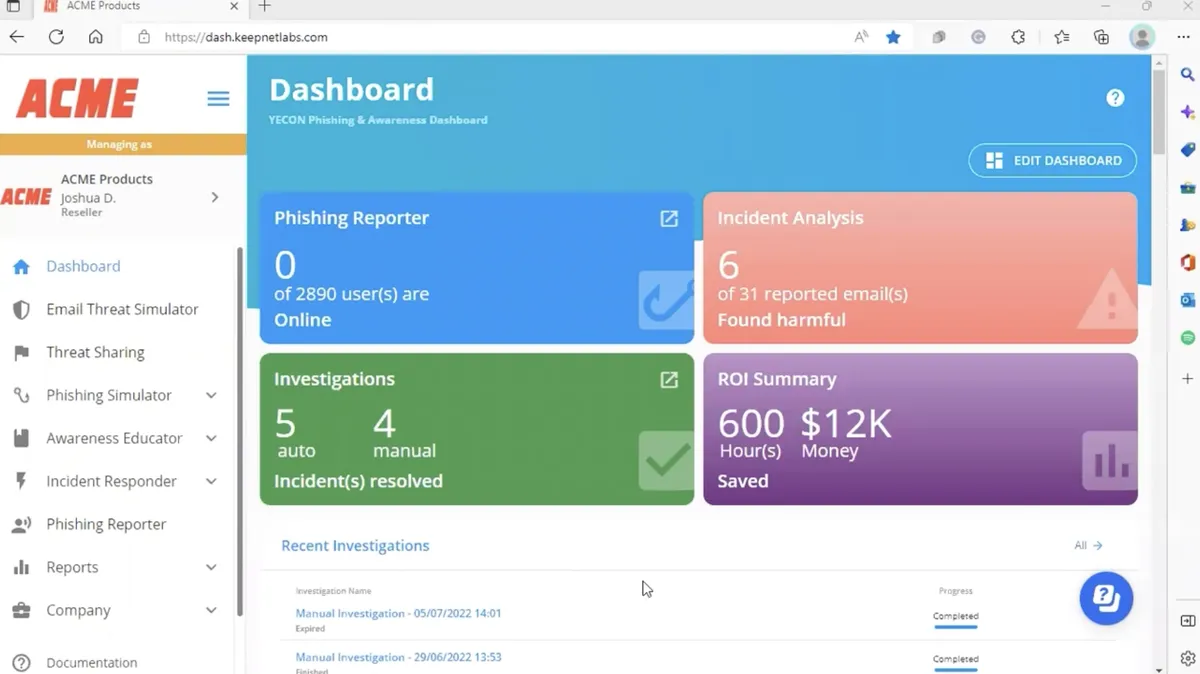The image size is (1200, 674).
Task: Click the Incident Analysis card
Action: [920, 268]
